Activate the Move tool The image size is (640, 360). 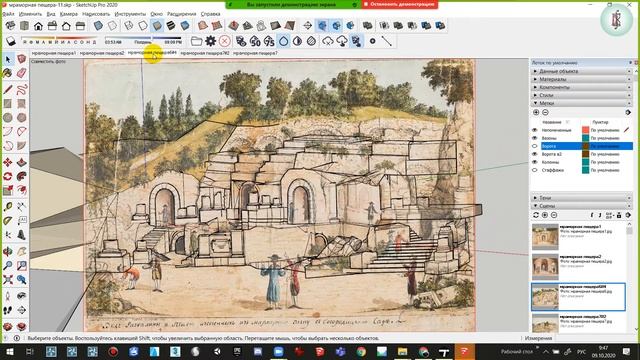click(8, 162)
